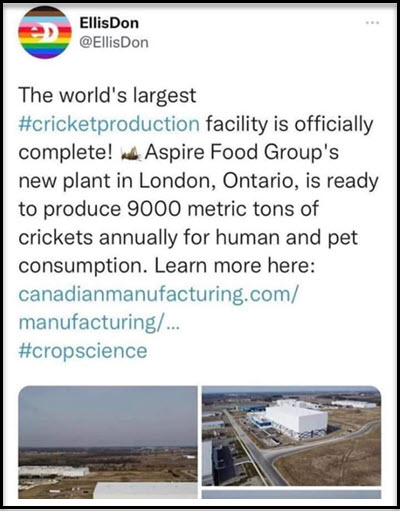The image size is (400, 511).
Task: View the right photo with white building
Action: 292,436
